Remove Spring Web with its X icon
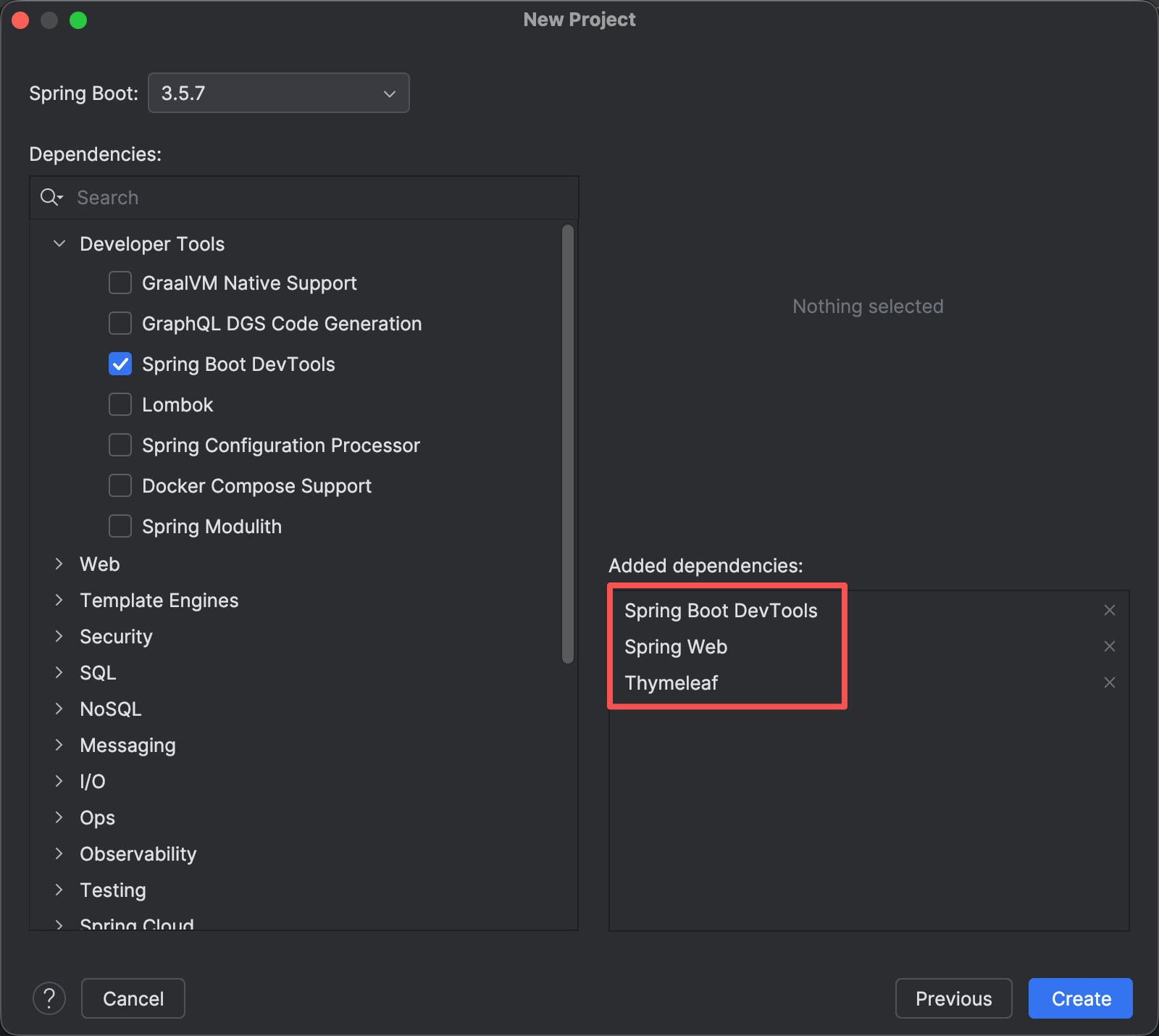 pos(1109,646)
